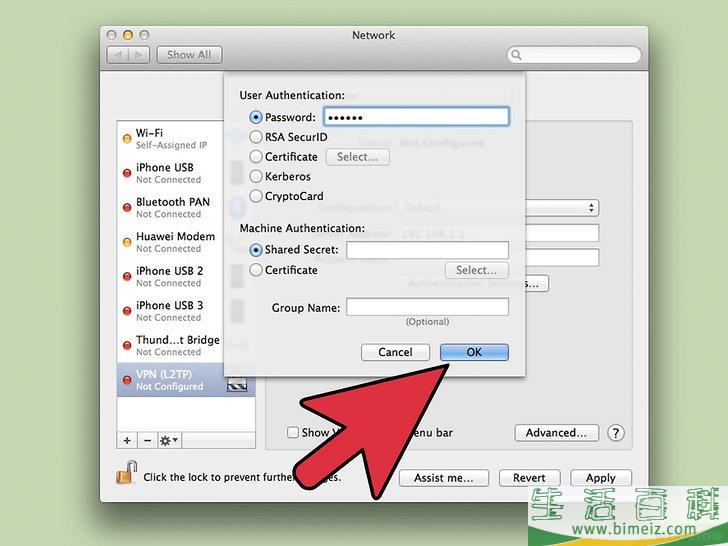This screenshot has height=546, width=728.
Task: Click the help question mark icon
Action: point(616,433)
